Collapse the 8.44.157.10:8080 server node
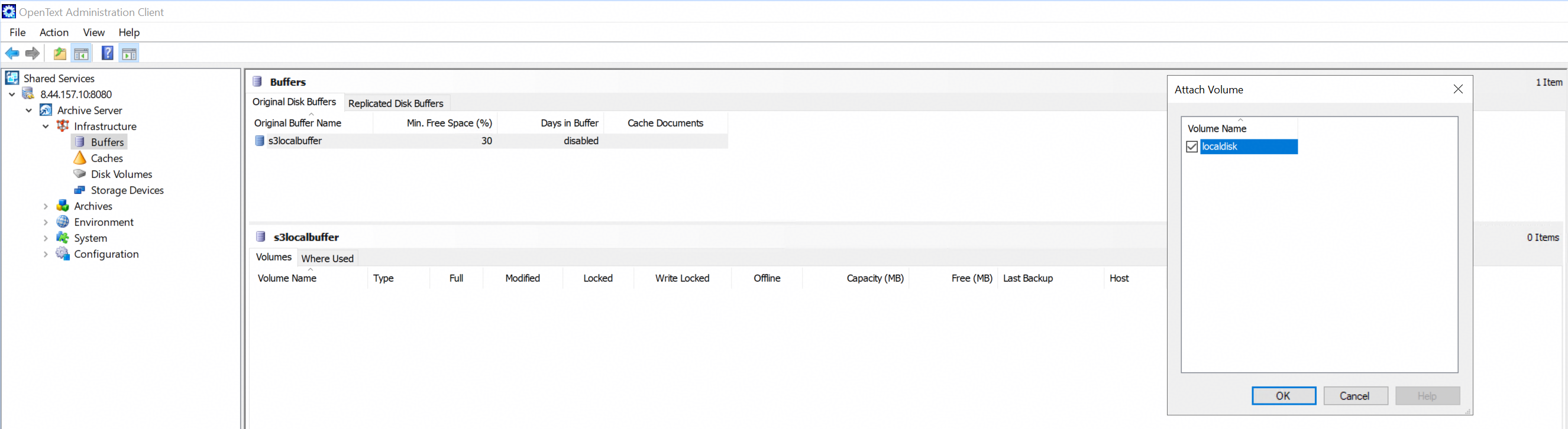The image size is (1568, 429). click(x=12, y=95)
